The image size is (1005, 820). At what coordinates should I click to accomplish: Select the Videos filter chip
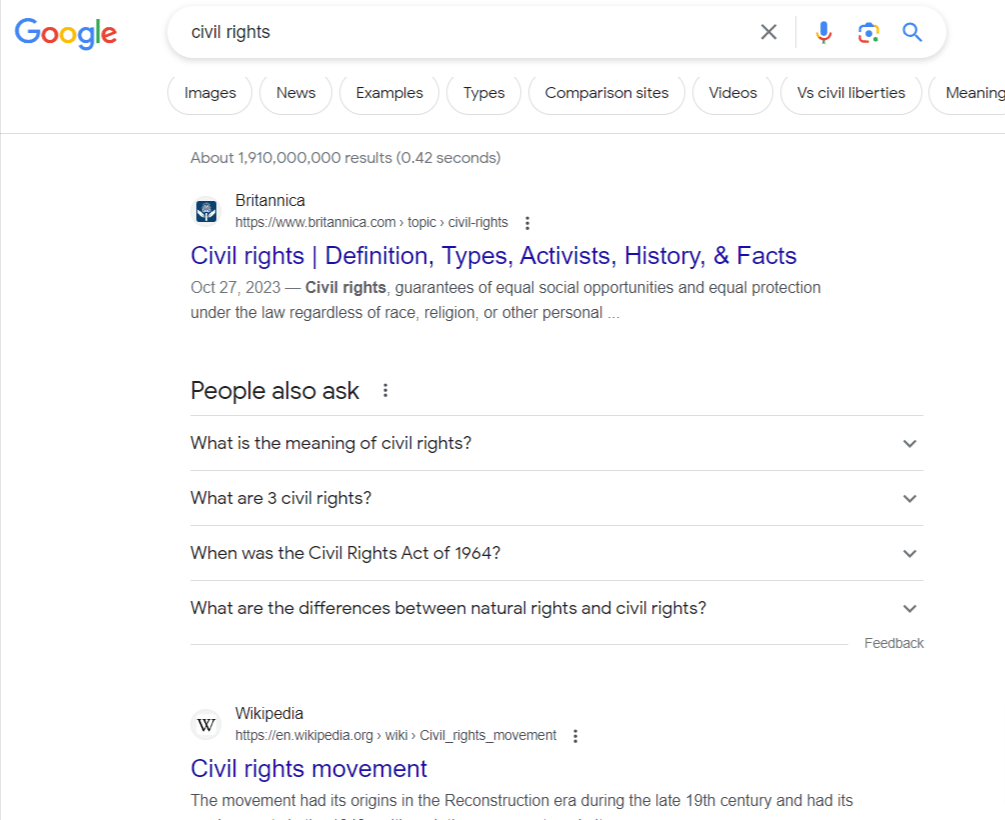pos(733,93)
